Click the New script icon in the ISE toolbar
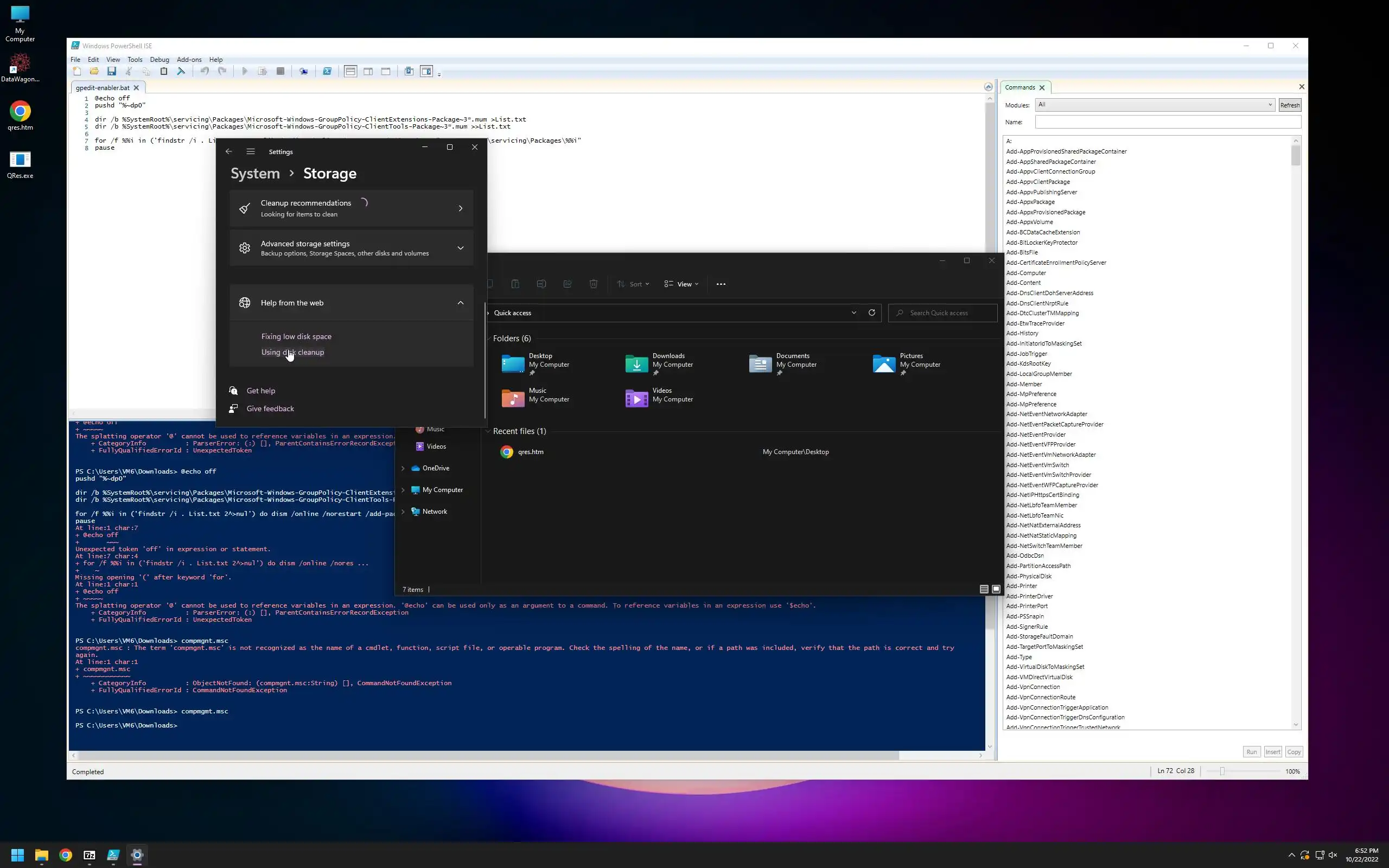 77,71
